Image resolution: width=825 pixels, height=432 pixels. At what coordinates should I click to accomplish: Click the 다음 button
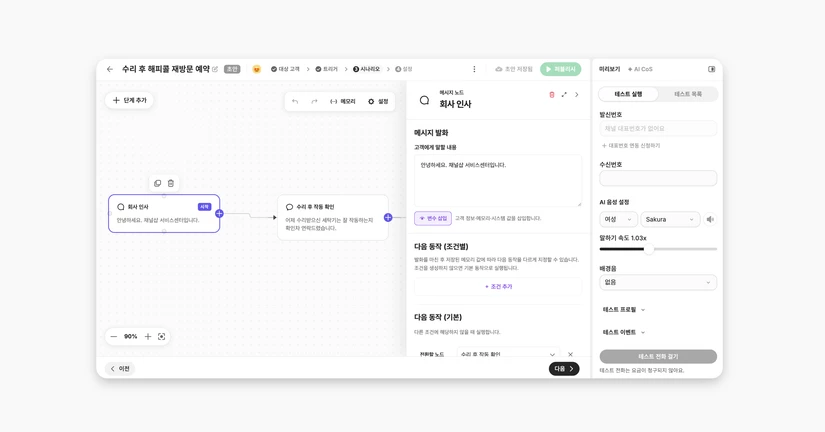pyautogui.click(x=564, y=369)
